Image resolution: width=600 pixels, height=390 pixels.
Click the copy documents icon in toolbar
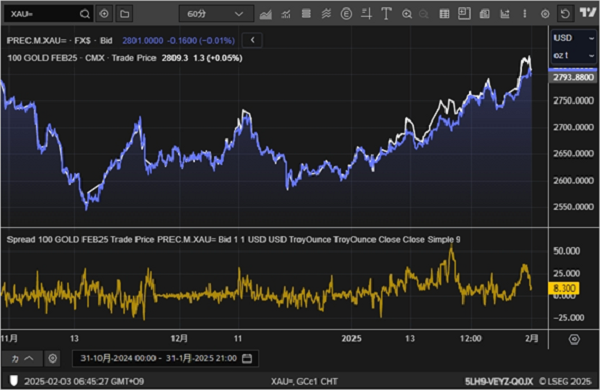[484, 14]
